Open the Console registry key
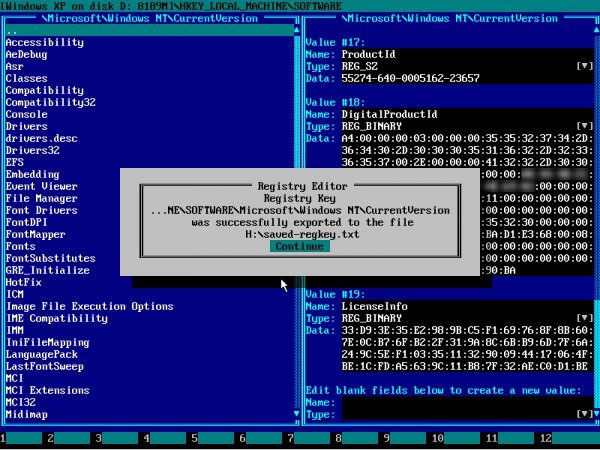 pos(26,114)
